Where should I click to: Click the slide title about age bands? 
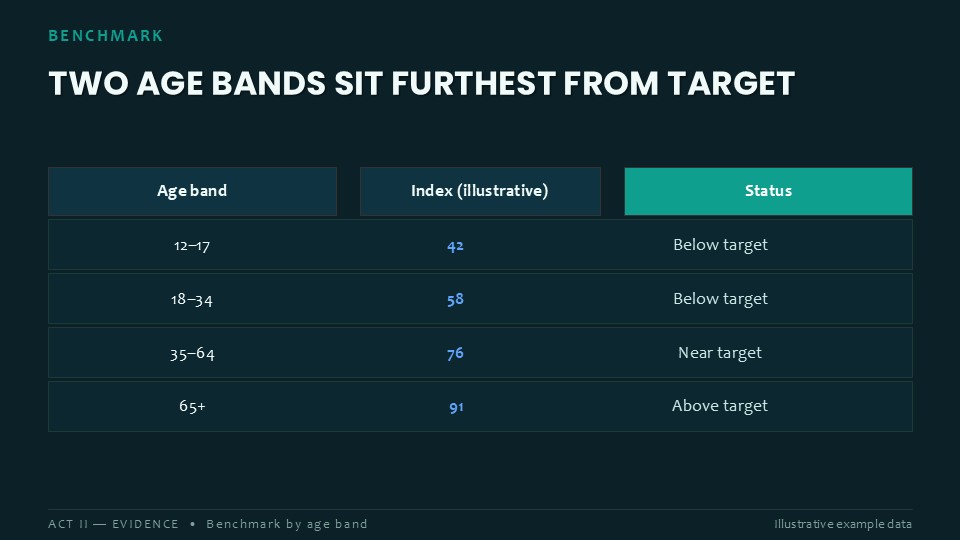[421, 84]
